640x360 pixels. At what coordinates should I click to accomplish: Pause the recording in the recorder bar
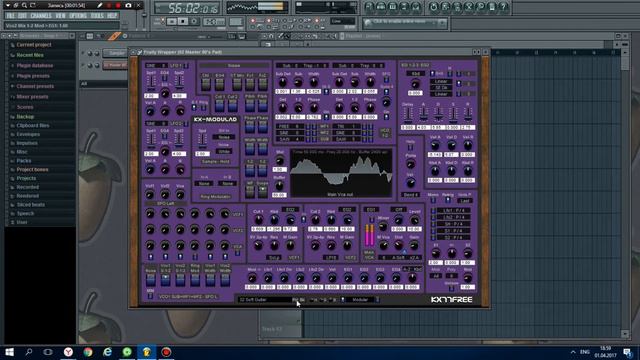click(109, 6)
